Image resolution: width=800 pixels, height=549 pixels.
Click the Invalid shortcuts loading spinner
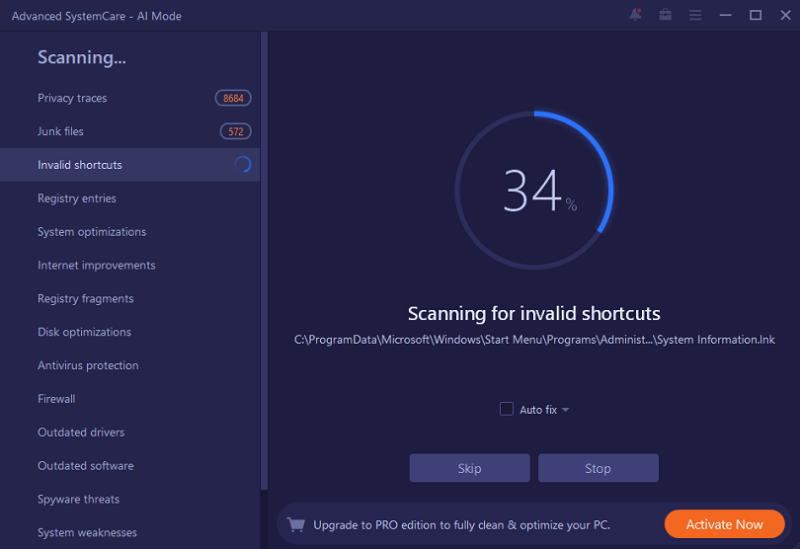point(242,165)
